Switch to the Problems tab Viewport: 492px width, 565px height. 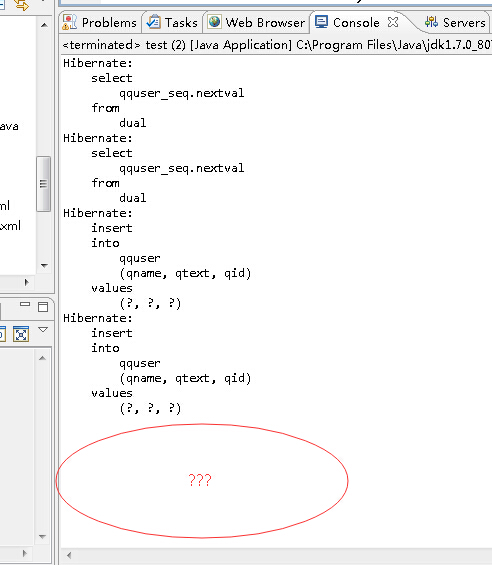pyautogui.click(x=100, y=22)
